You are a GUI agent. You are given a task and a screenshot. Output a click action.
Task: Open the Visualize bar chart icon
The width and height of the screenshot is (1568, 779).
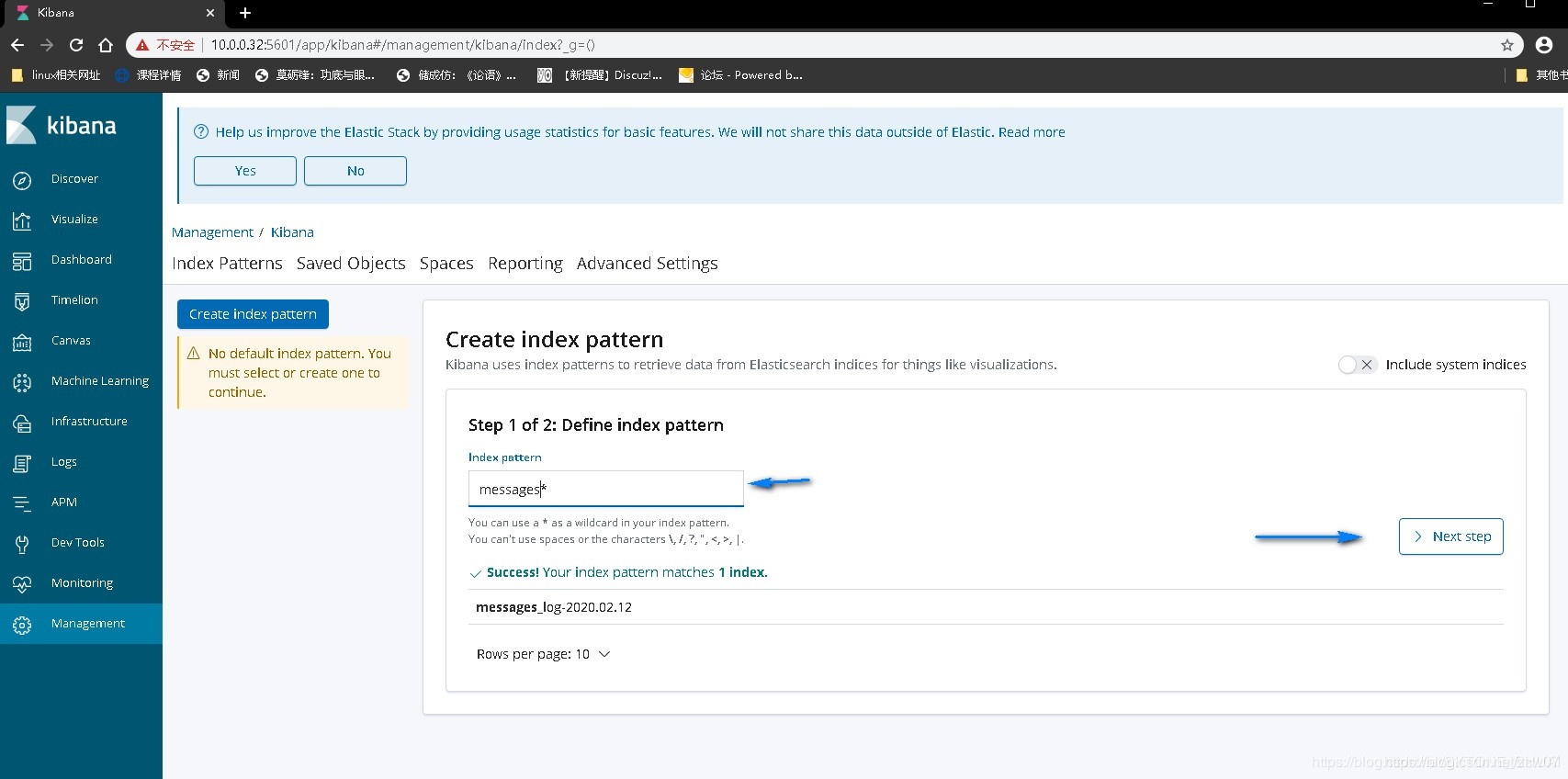22,220
